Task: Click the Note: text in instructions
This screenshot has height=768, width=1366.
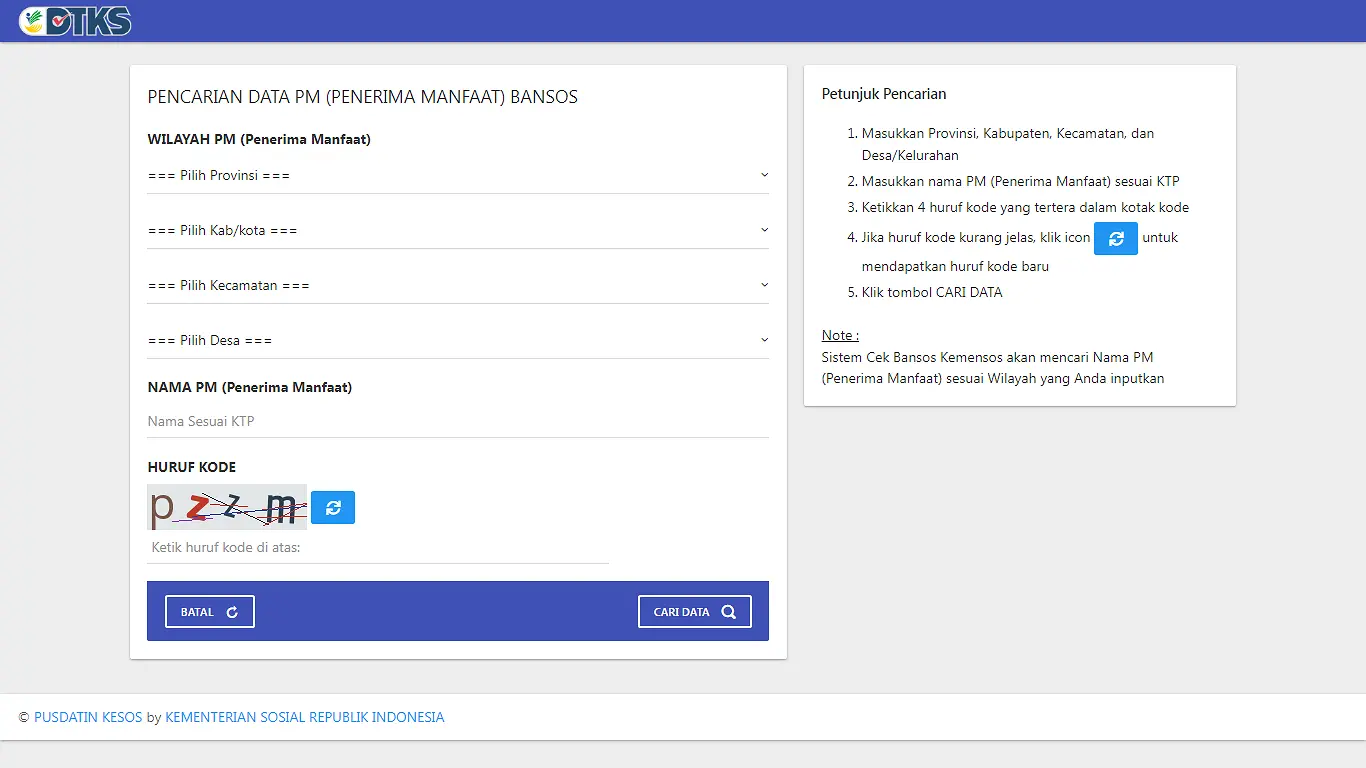Action: point(840,335)
